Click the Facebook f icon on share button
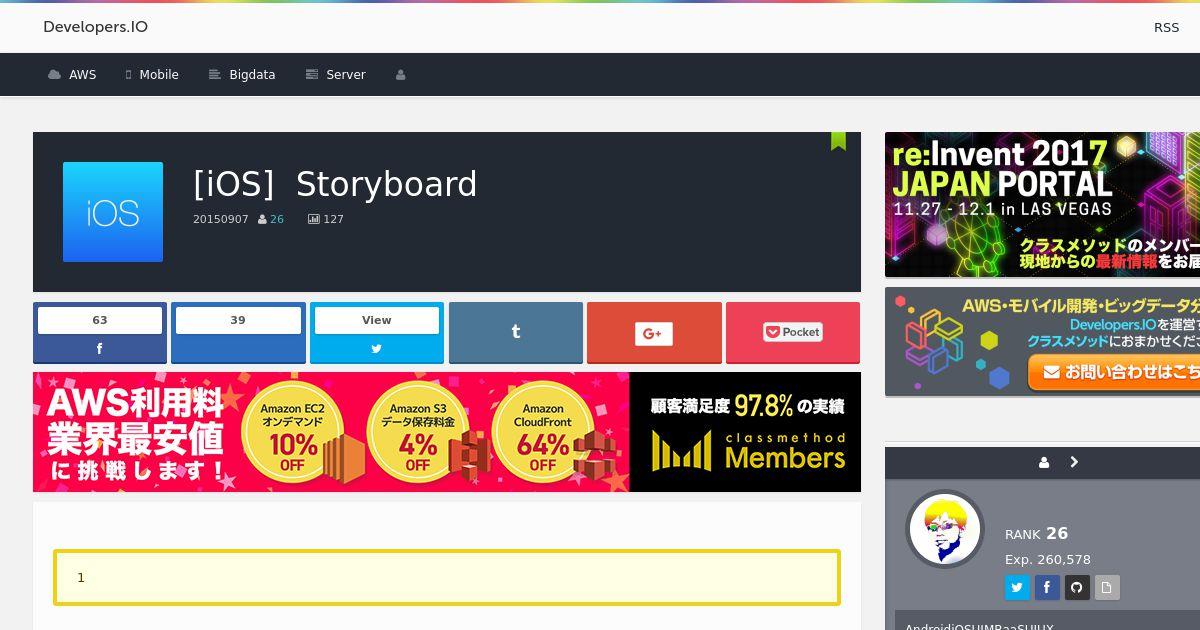This screenshot has height=630, width=1200. (x=100, y=349)
